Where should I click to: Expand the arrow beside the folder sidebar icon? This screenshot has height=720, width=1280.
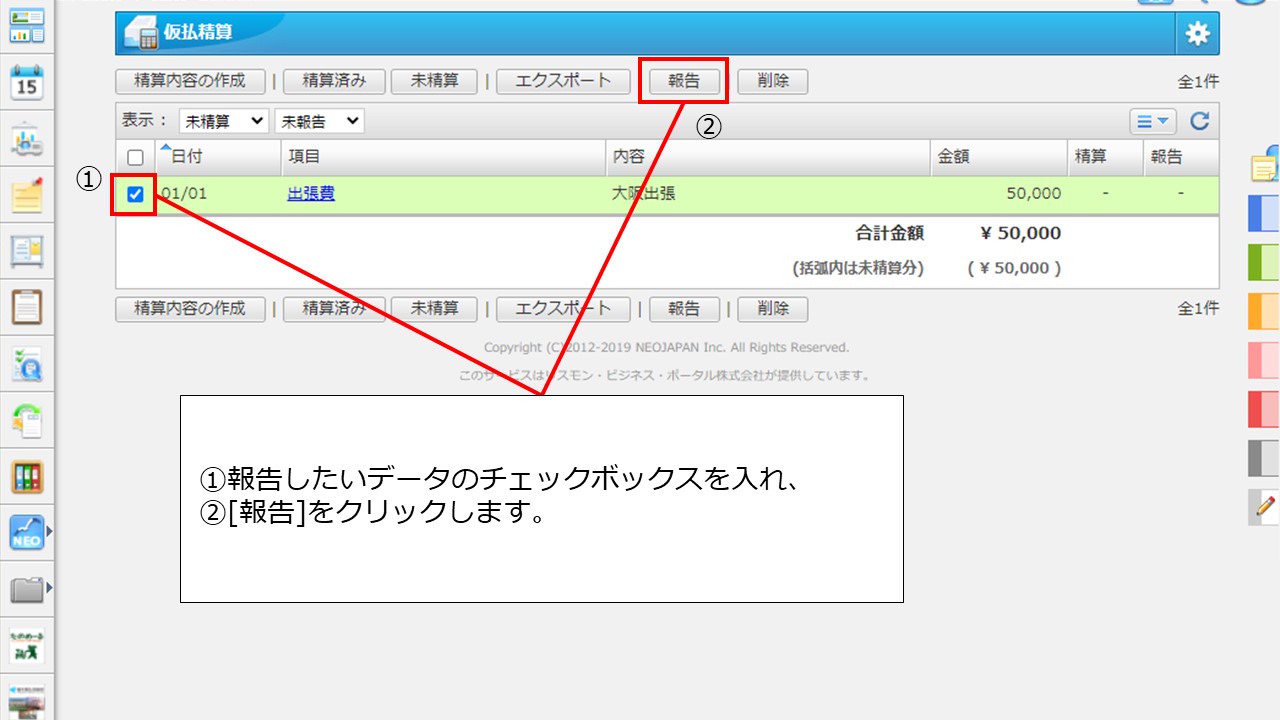[x=50, y=588]
